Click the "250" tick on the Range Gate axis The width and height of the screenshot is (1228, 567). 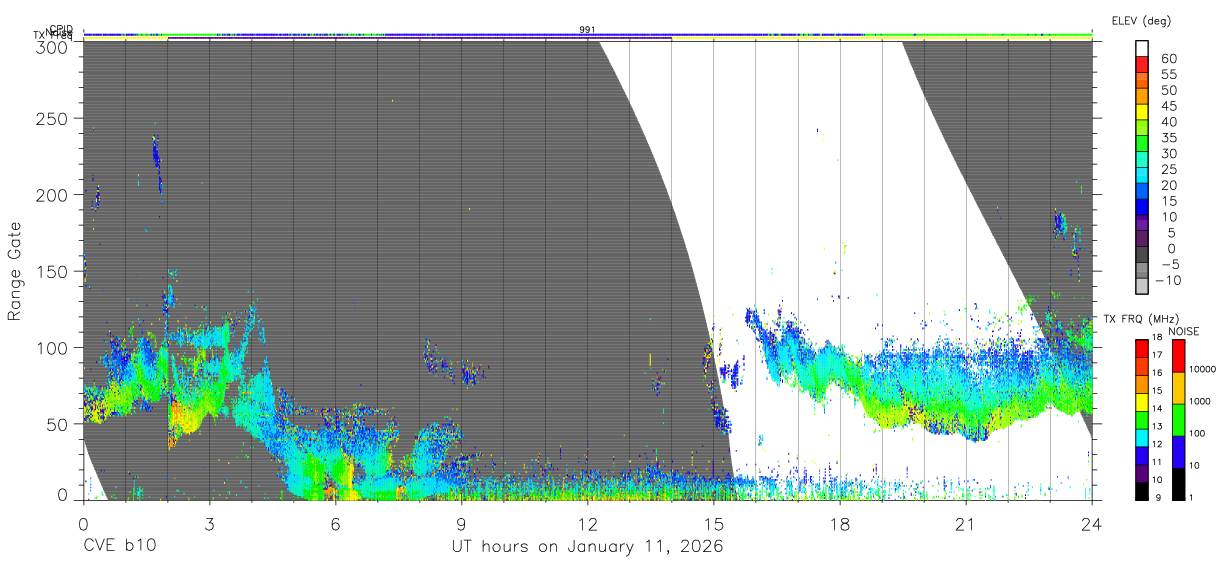pos(52,118)
